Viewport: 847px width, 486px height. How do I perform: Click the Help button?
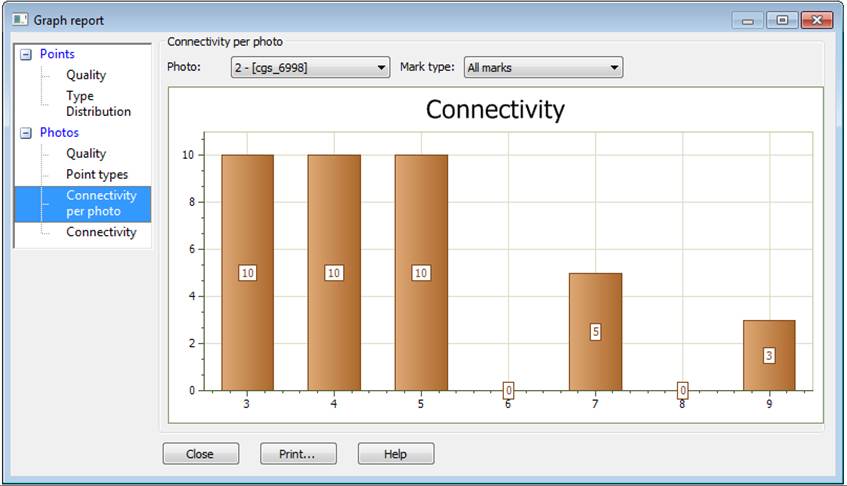(395, 454)
